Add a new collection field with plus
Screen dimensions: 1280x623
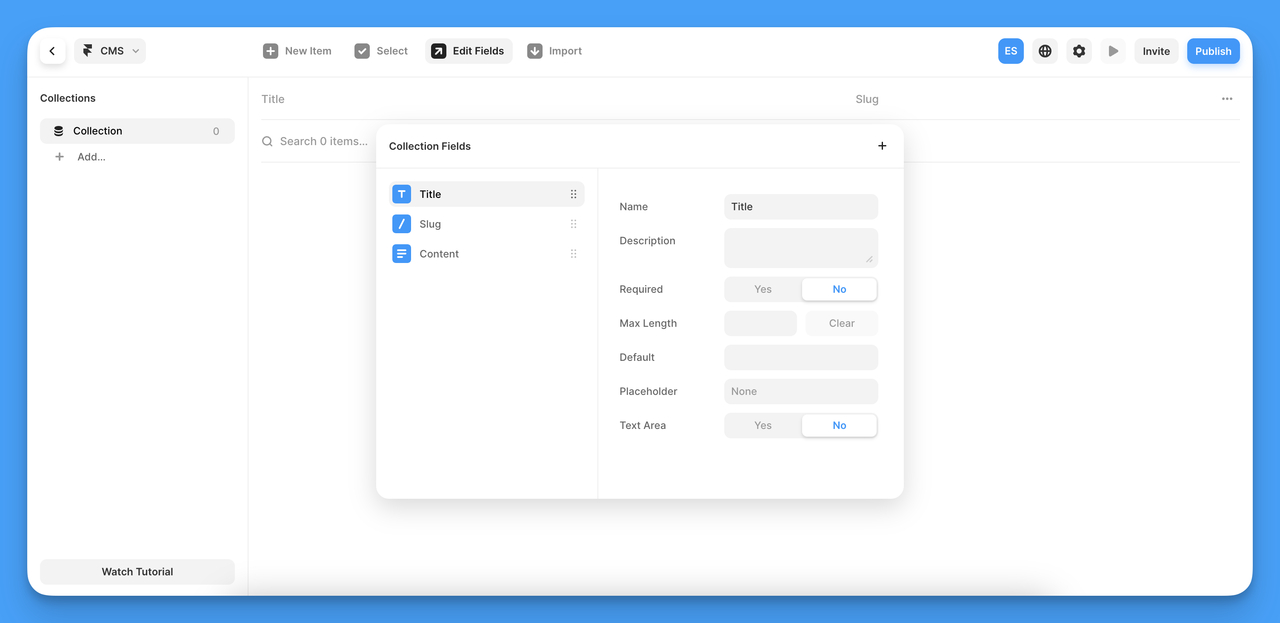click(882, 146)
